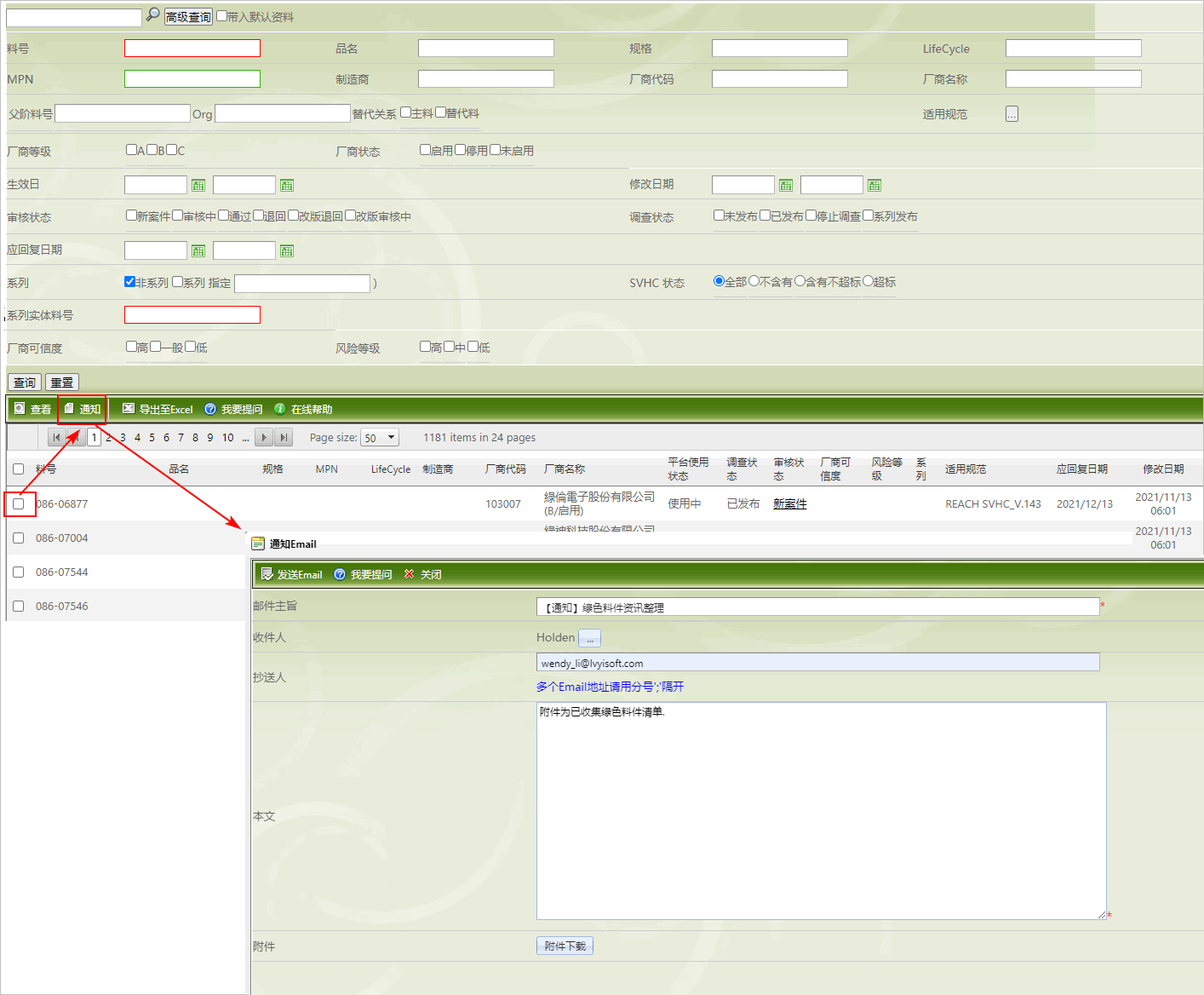1204x995 pixels.
Task: Go to first page of results
Action: pos(56,437)
